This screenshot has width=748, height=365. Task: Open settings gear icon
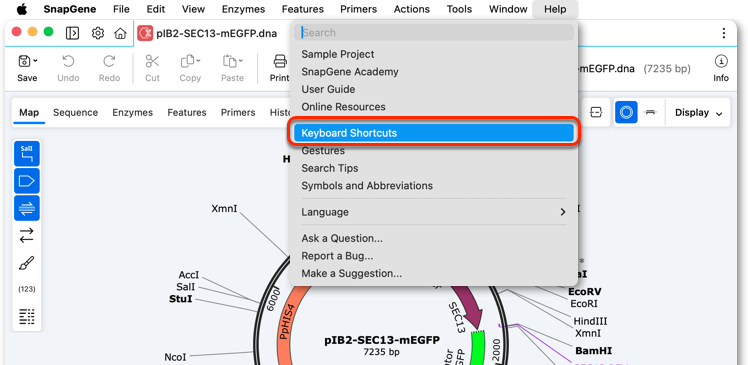(98, 33)
